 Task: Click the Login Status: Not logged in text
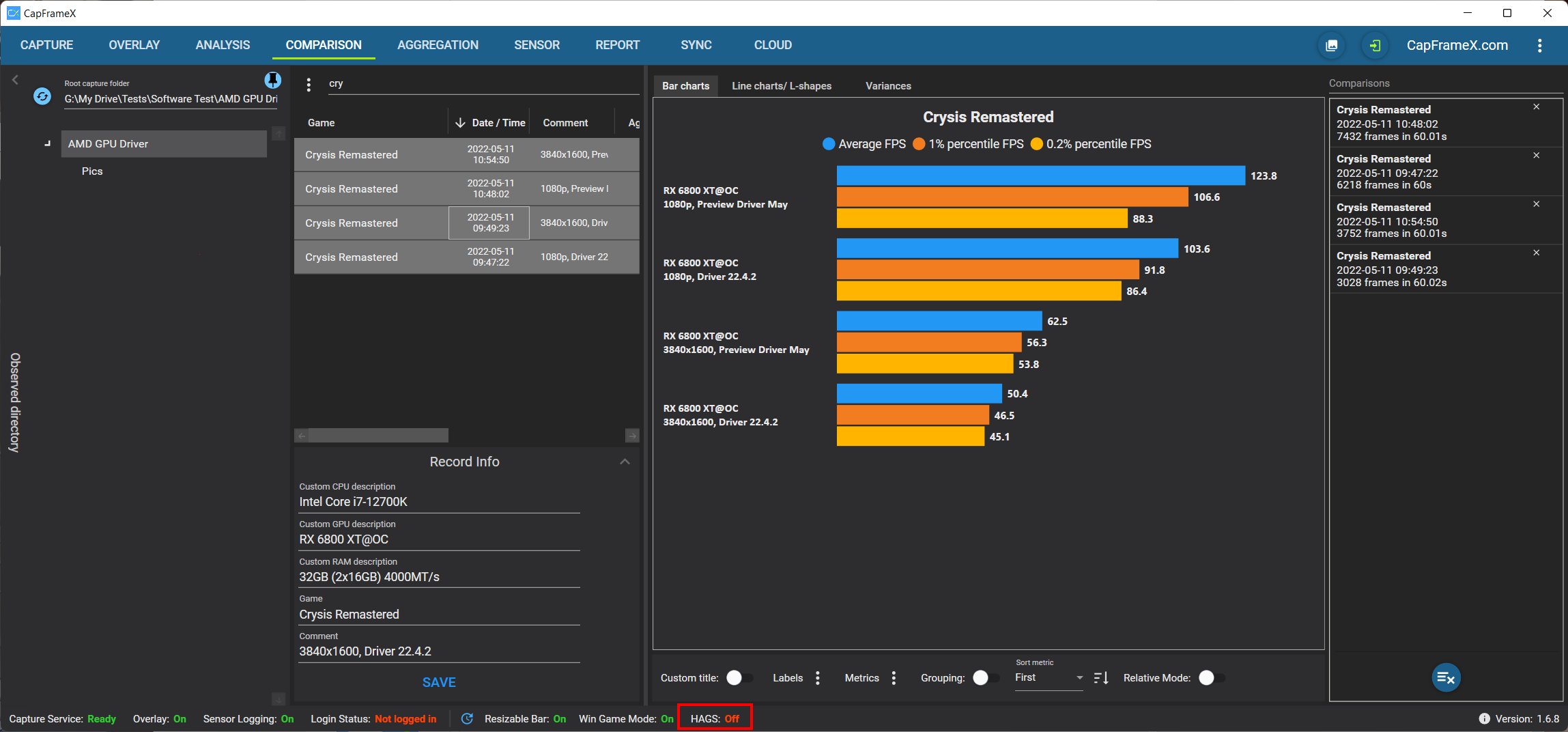coord(373,718)
